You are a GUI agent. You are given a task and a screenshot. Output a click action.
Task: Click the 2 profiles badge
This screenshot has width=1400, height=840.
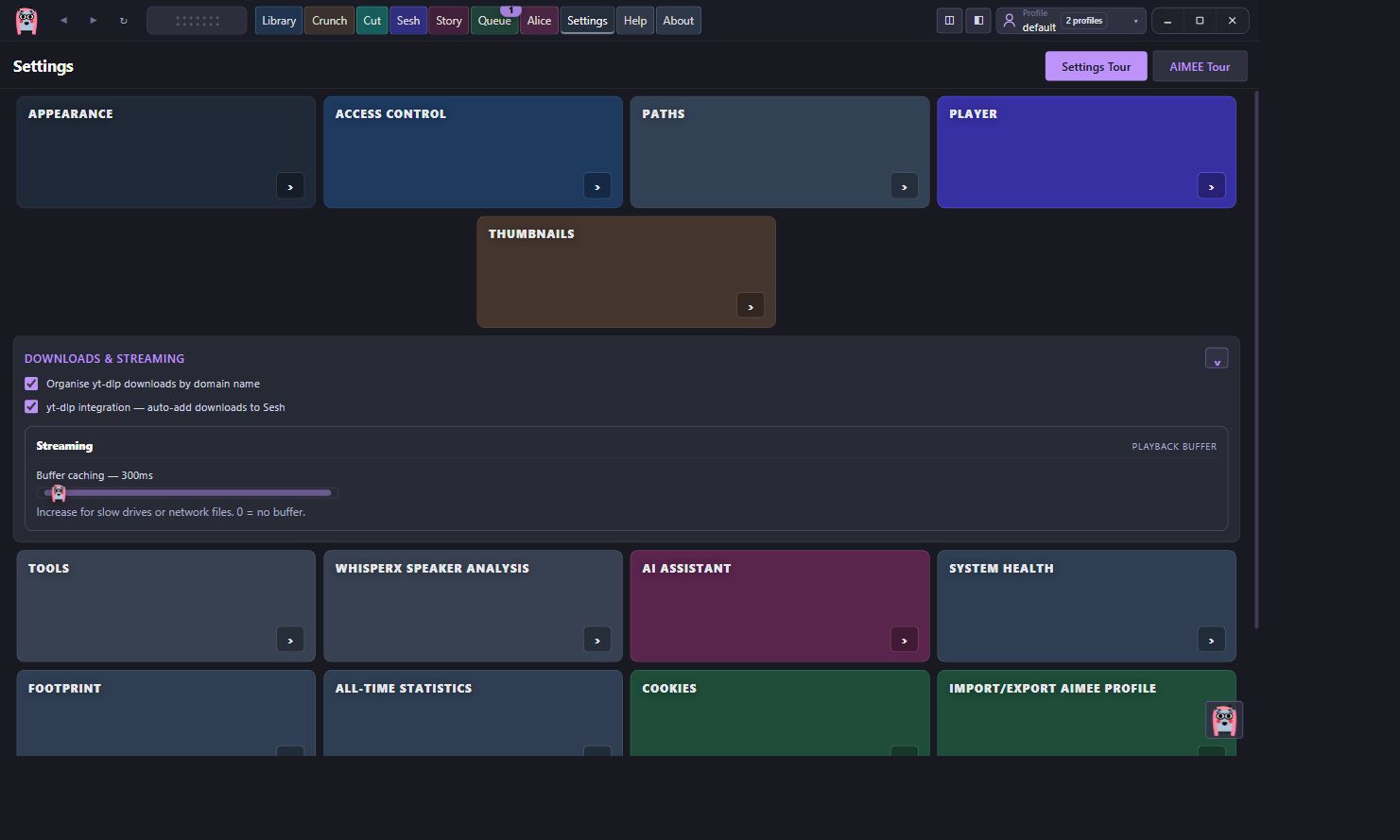click(x=1084, y=20)
